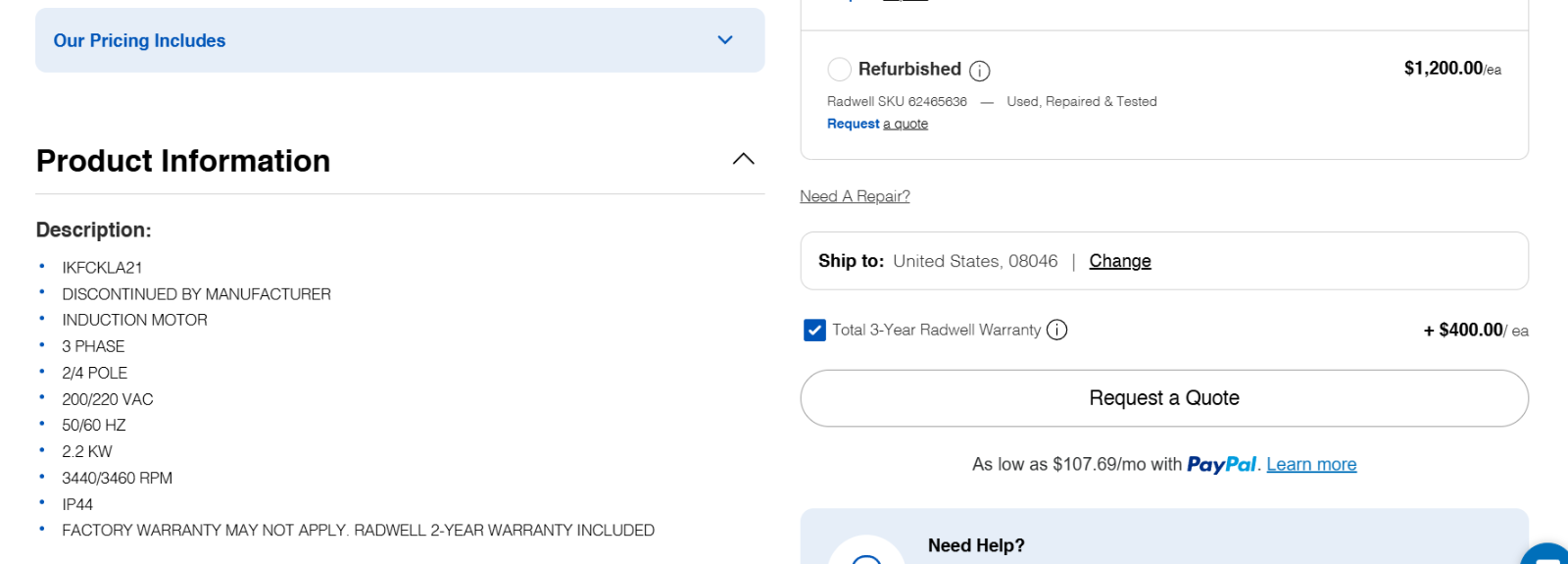Click the 3-Year Radwell Warranty info icon
This screenshot has height=564, width=1568.
1056,330
